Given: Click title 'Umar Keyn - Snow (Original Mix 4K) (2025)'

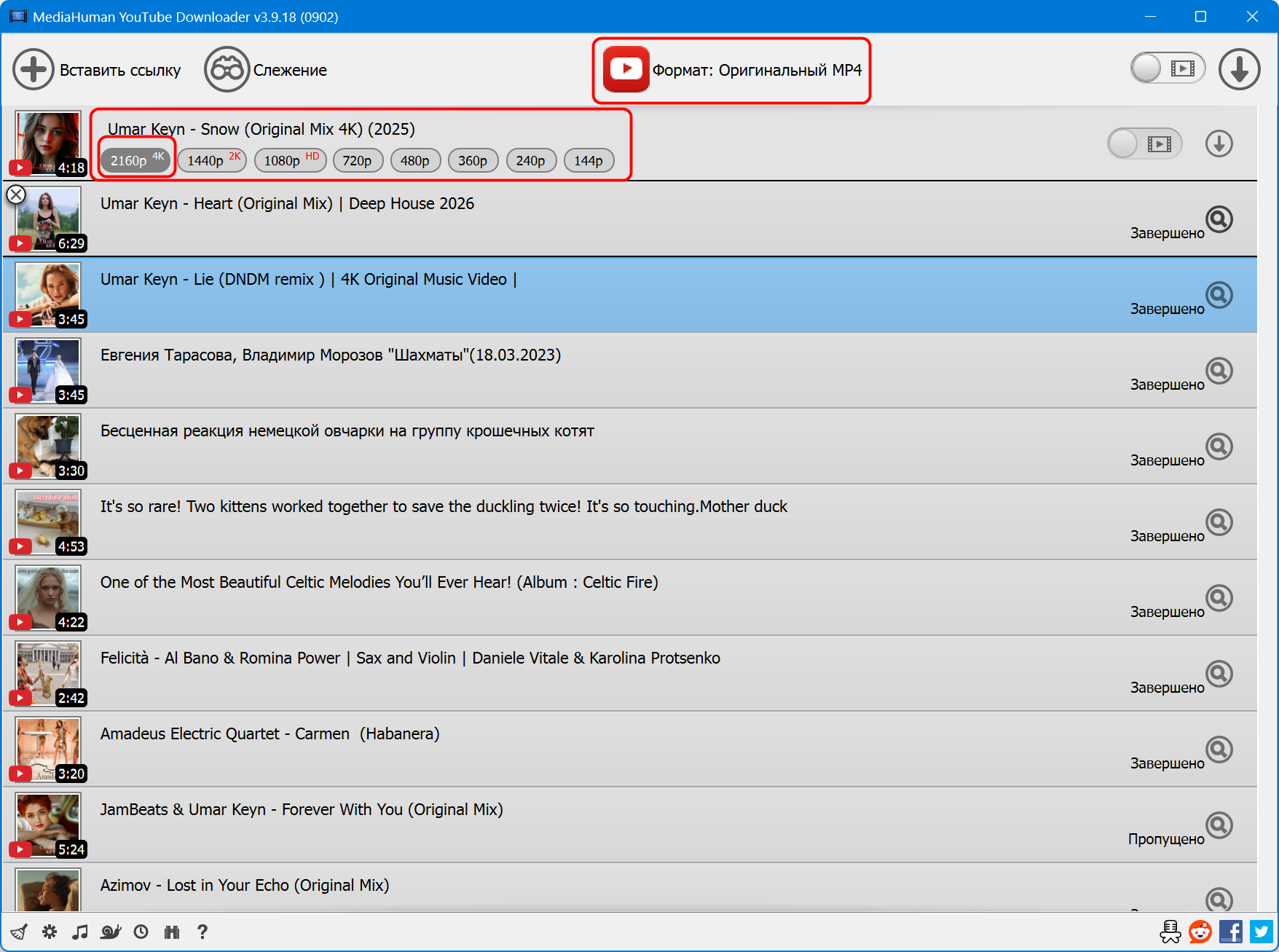Looking at the screenshot, I should point(261,129).
